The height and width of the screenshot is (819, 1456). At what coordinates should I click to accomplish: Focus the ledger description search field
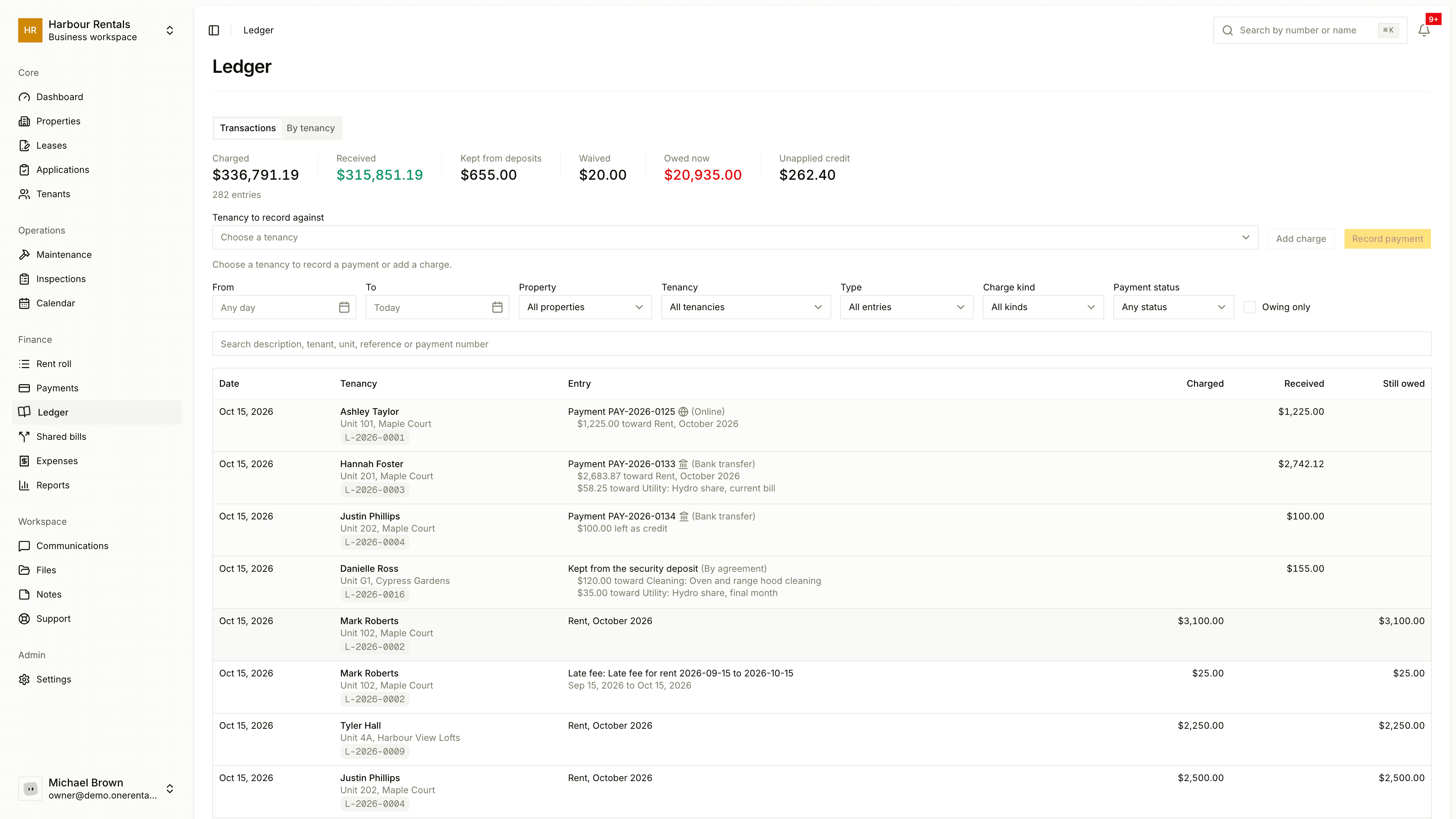pyautogui.click(x=821, y=344)
